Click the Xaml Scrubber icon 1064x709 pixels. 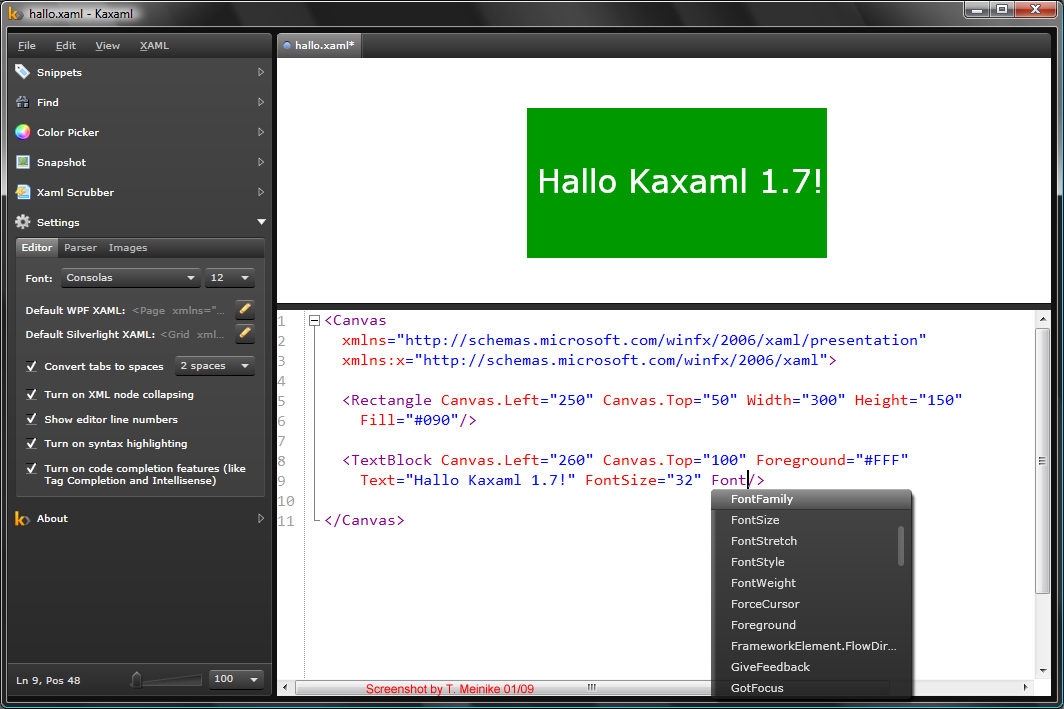point(22,192)
